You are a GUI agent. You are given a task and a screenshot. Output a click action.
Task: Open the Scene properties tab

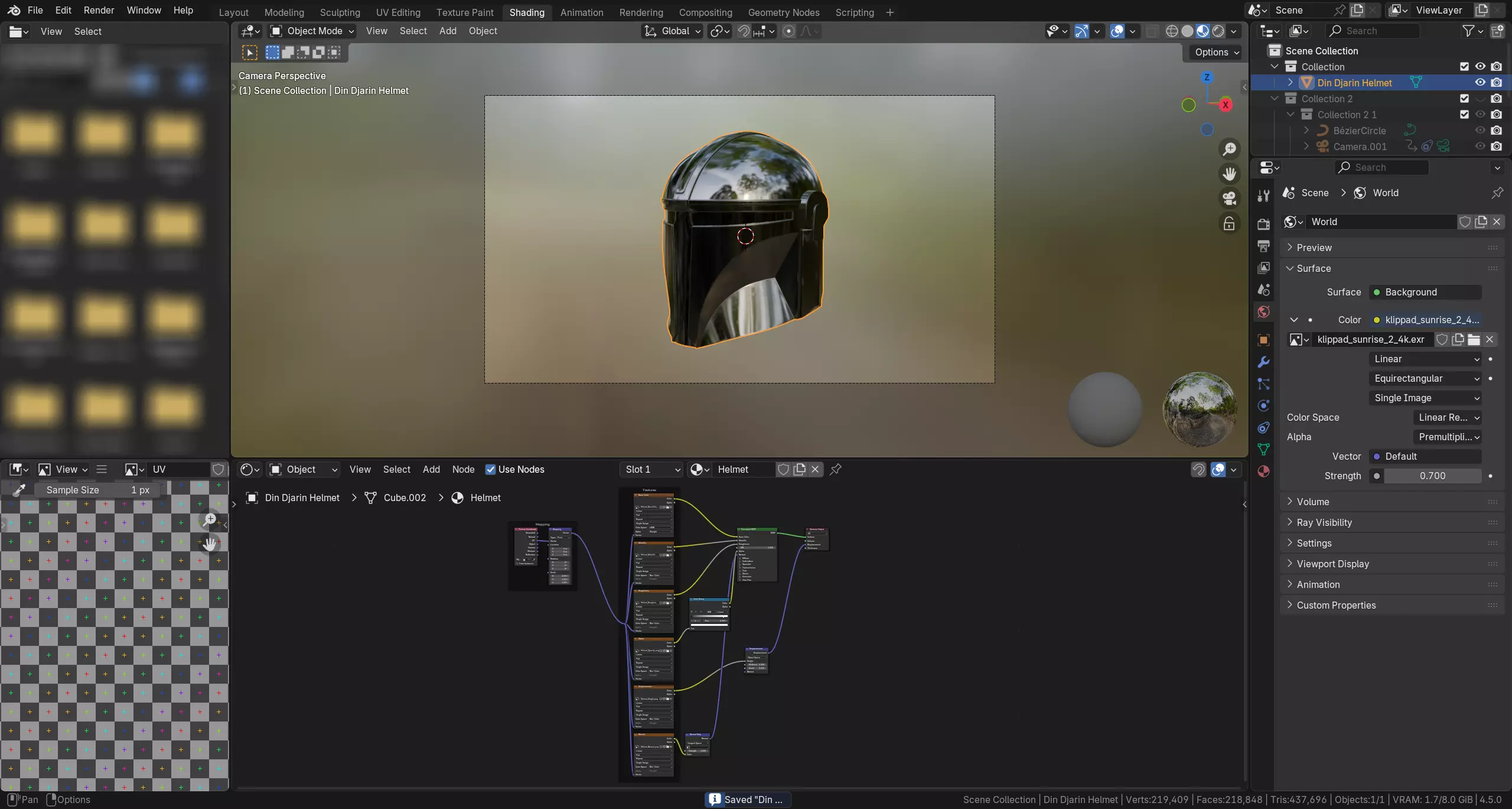[x=1263, y=290]
